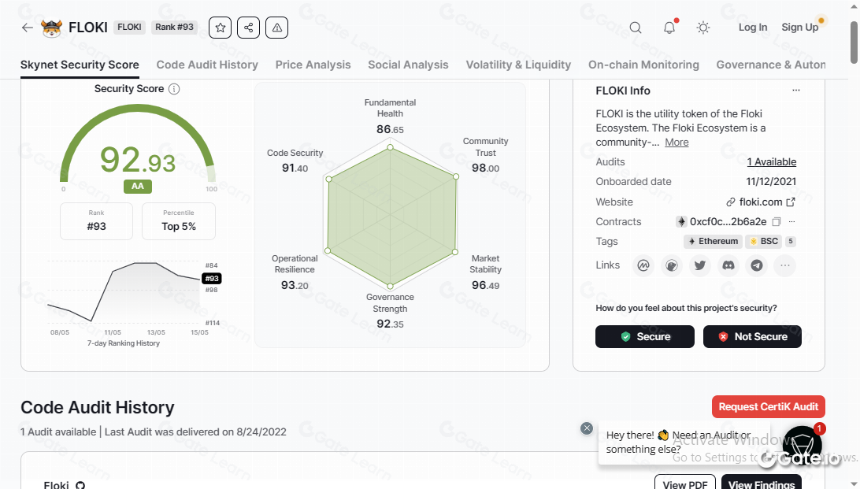Click the 7-day Ranking History label
The image size is (860, 489).
[x=123, y=343]
